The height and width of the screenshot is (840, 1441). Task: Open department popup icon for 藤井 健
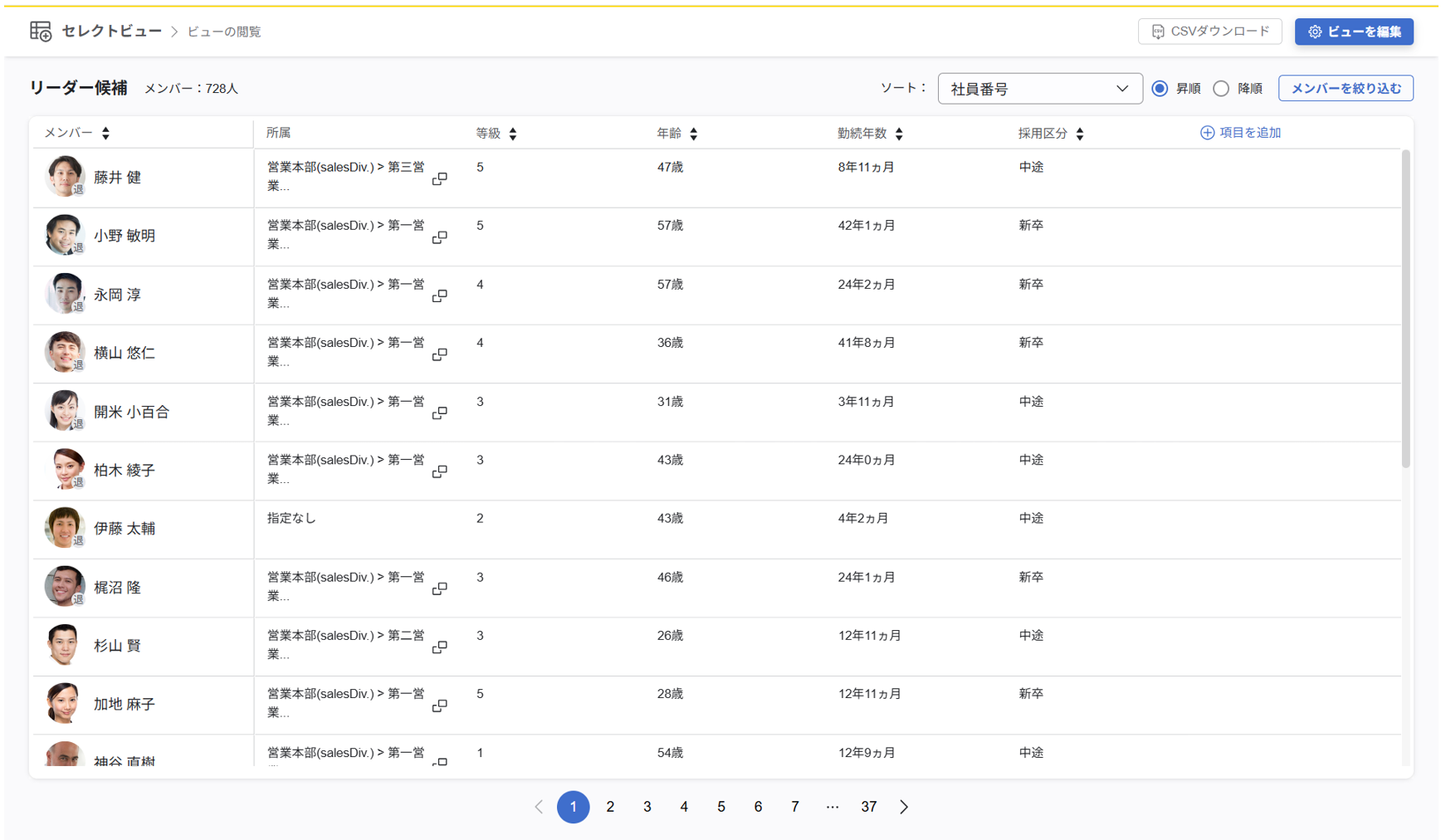click(440, 178)
